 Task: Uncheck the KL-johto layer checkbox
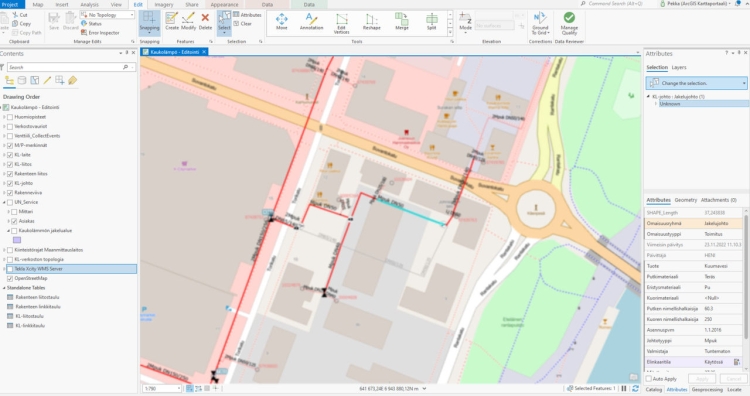[x=10, y=183]
